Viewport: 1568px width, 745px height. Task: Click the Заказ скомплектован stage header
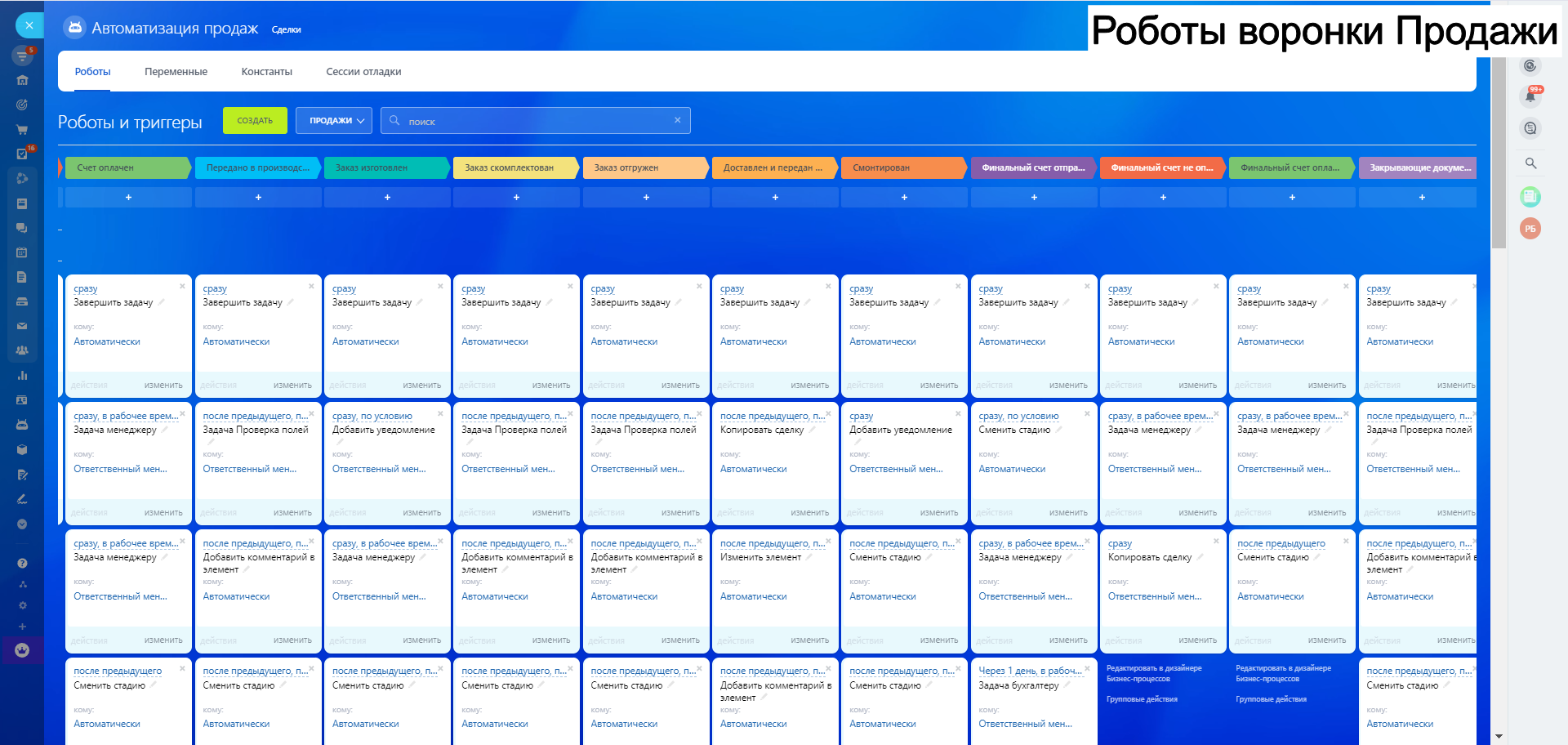[x=515, y=167]
